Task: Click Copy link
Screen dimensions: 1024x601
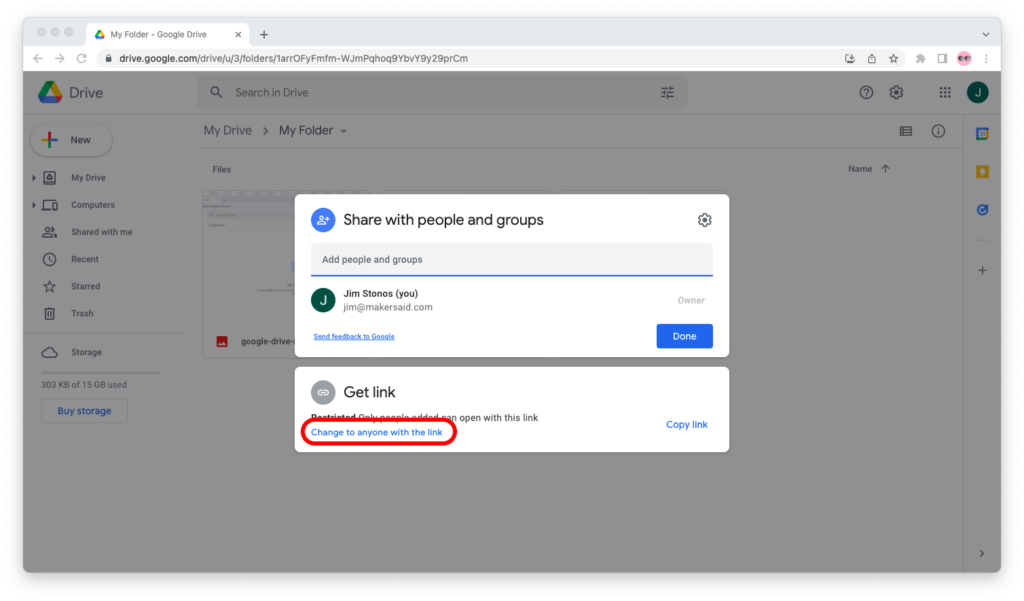Action: (686, 425)
